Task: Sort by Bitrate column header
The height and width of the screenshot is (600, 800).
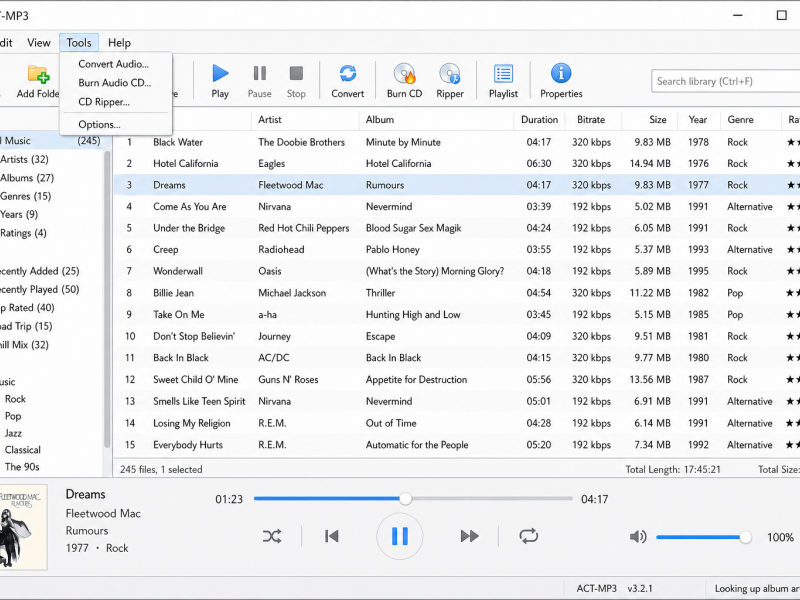Action: point(591,120)
